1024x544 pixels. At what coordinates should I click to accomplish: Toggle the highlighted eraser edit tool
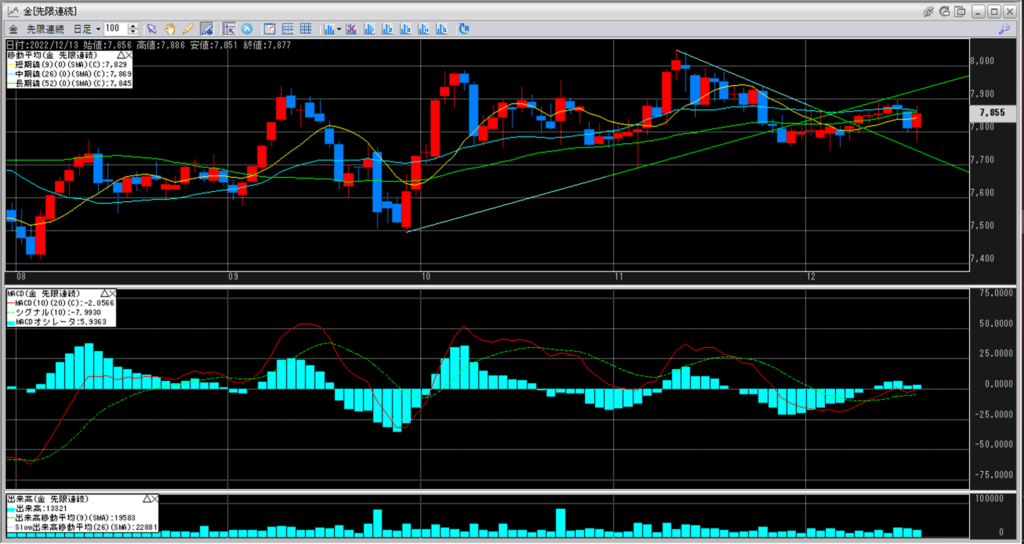tap(207, 29)
